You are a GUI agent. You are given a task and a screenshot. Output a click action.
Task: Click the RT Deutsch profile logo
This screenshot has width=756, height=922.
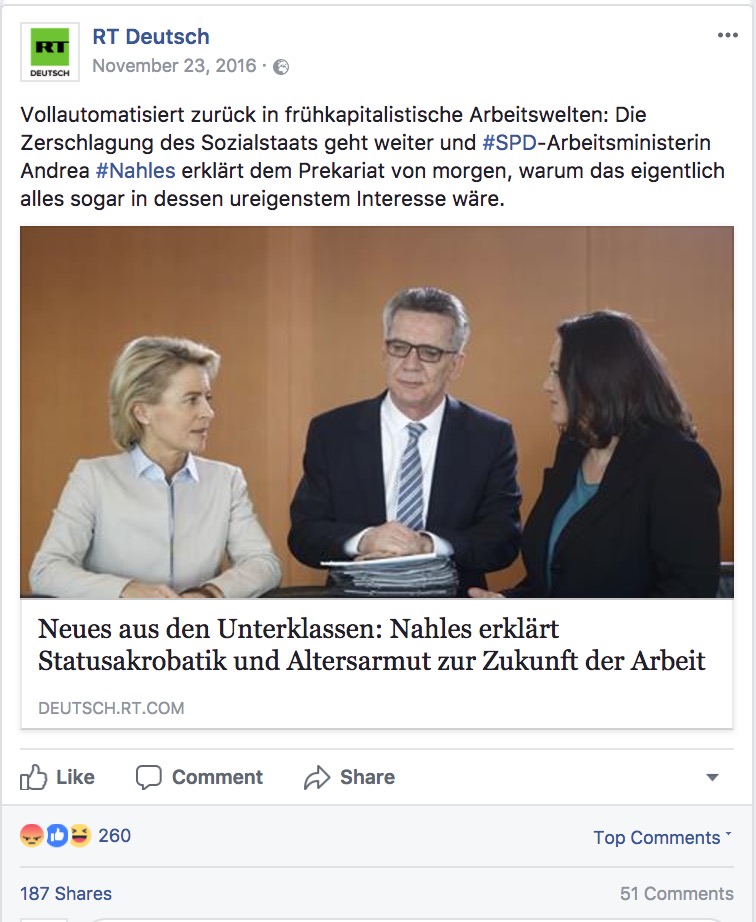tap(50, 52)
